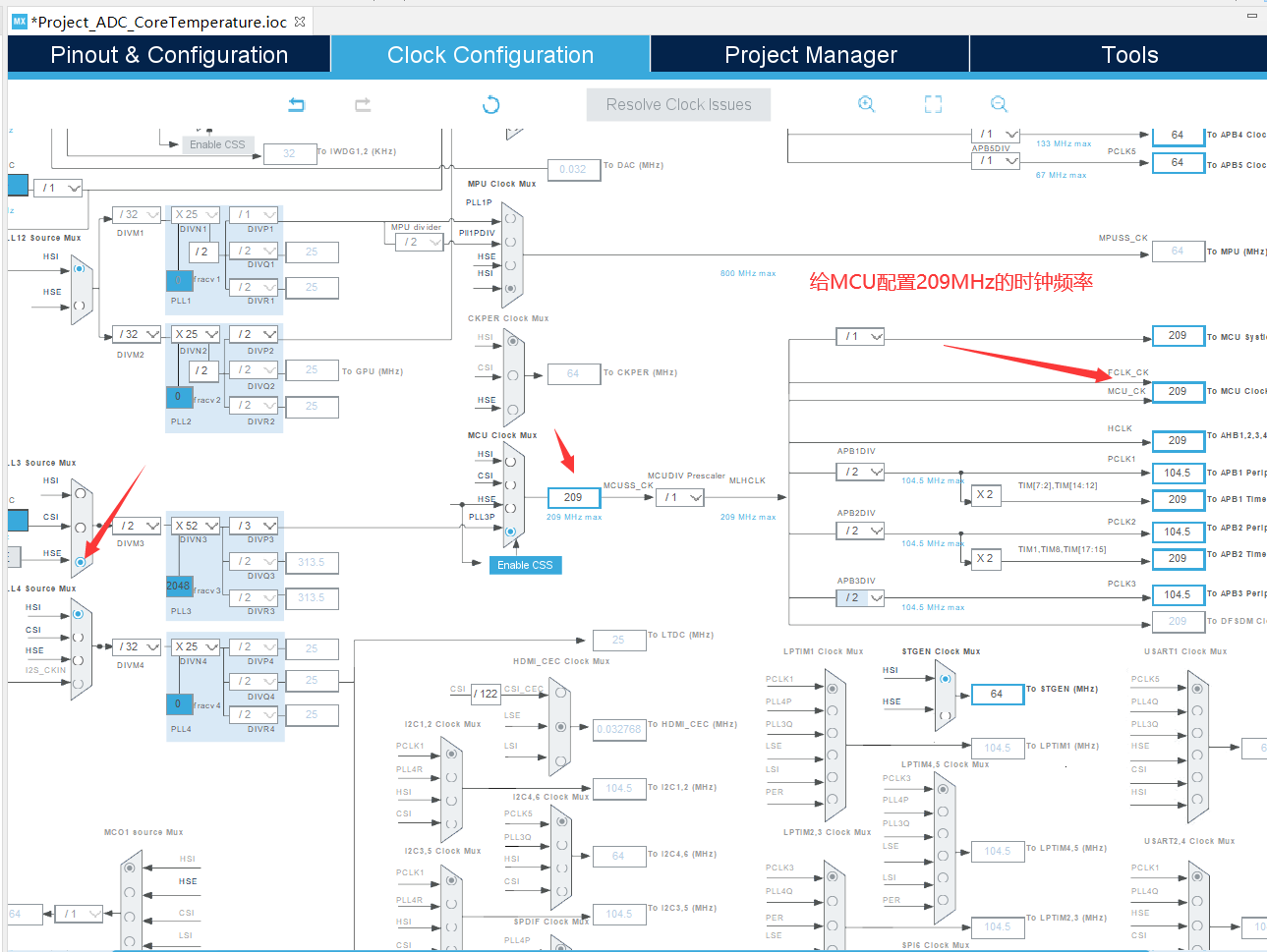Click the PLL1 fracv1 value field
1267x952 pixels.
(x=179, y=280)
